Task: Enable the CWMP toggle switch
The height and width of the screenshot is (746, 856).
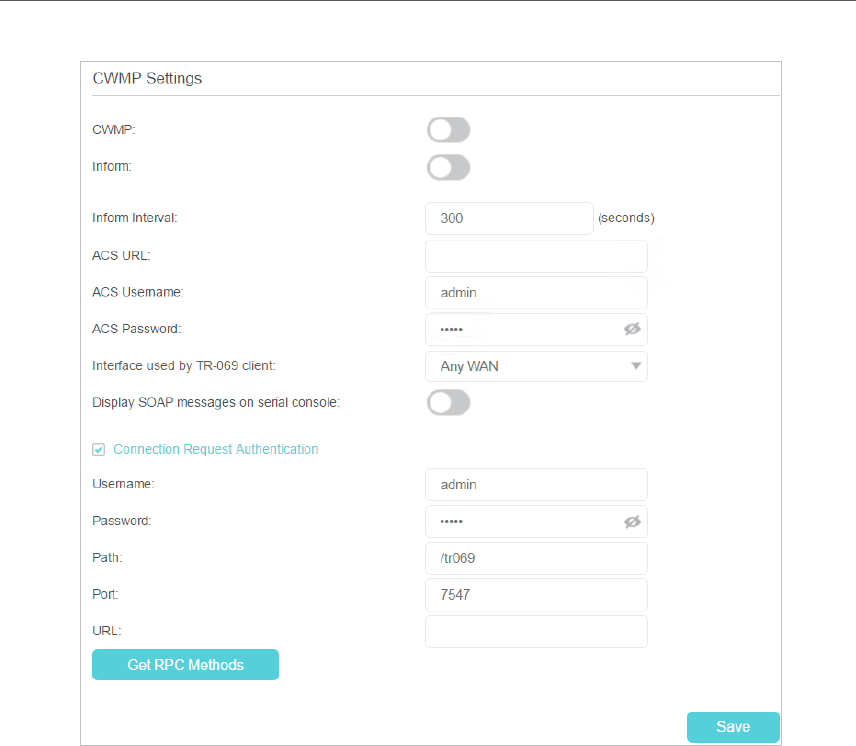Action: 448,130
